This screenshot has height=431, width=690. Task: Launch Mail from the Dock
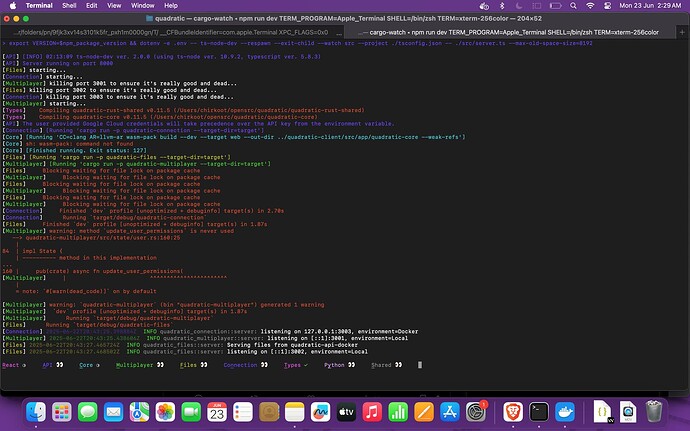click(x=114, y=413)
